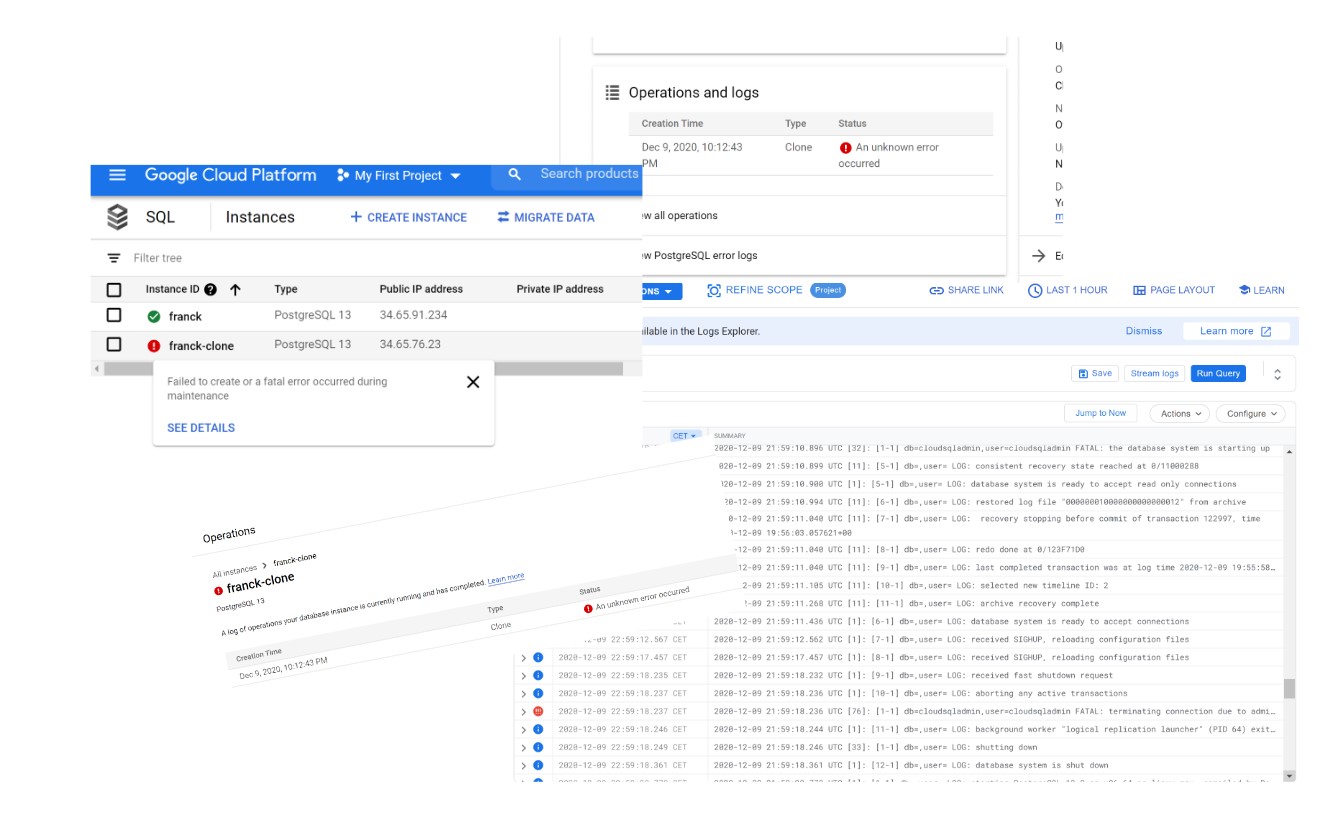Click SEE DETAILS in error tooltip
The width and height of the screenshot is (1327, 822).
[x=201, y=427]
